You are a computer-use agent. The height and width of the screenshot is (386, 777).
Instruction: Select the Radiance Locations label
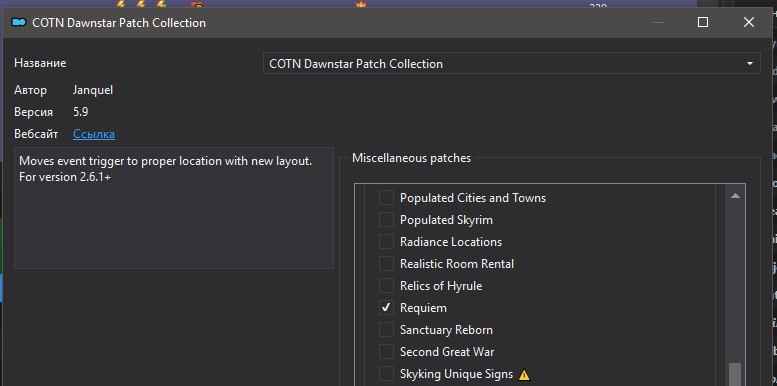pyautogui.click(x=451, y=242)
